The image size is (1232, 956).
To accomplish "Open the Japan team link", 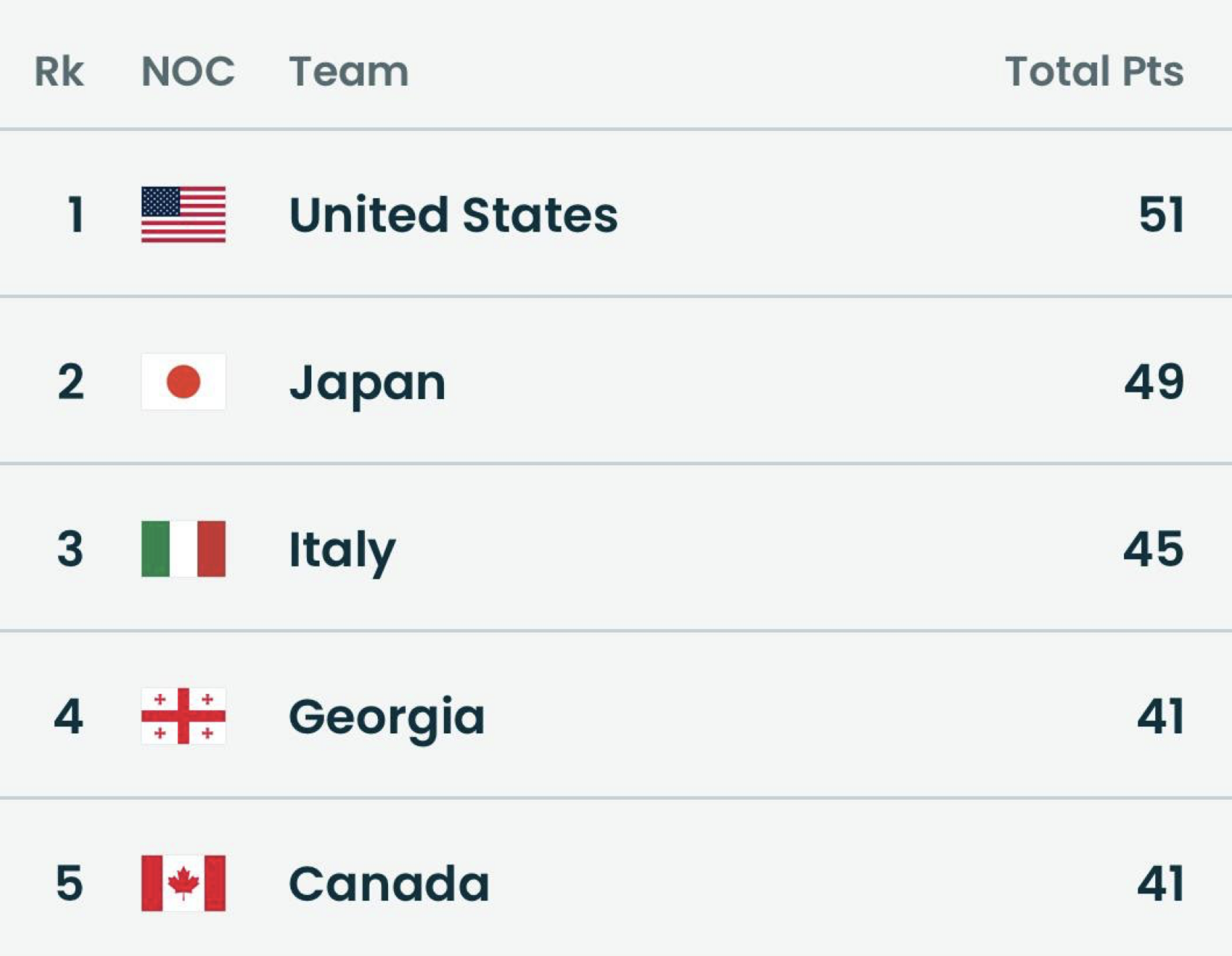I will (367, 383).
